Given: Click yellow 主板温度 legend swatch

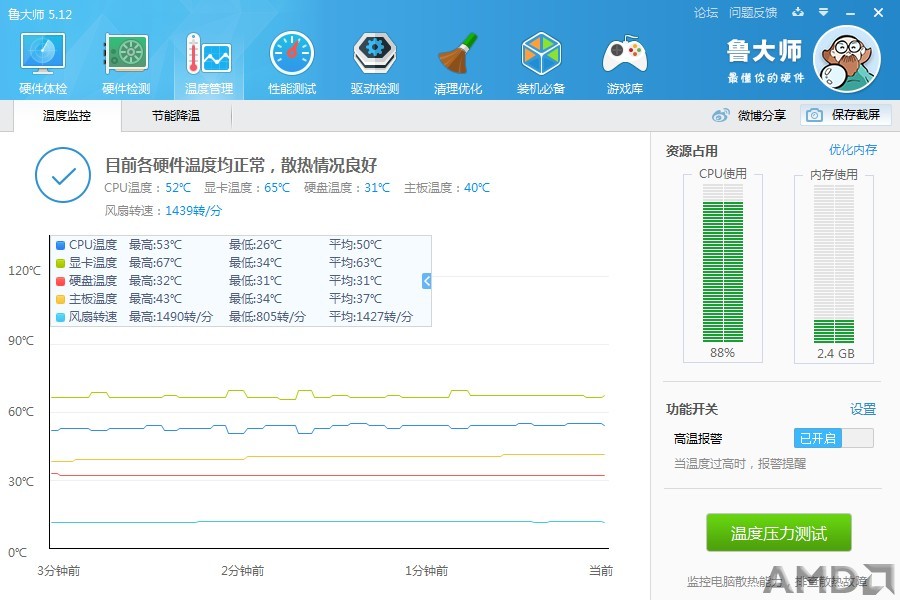Looking at the screenshot, I should (60, 299).
